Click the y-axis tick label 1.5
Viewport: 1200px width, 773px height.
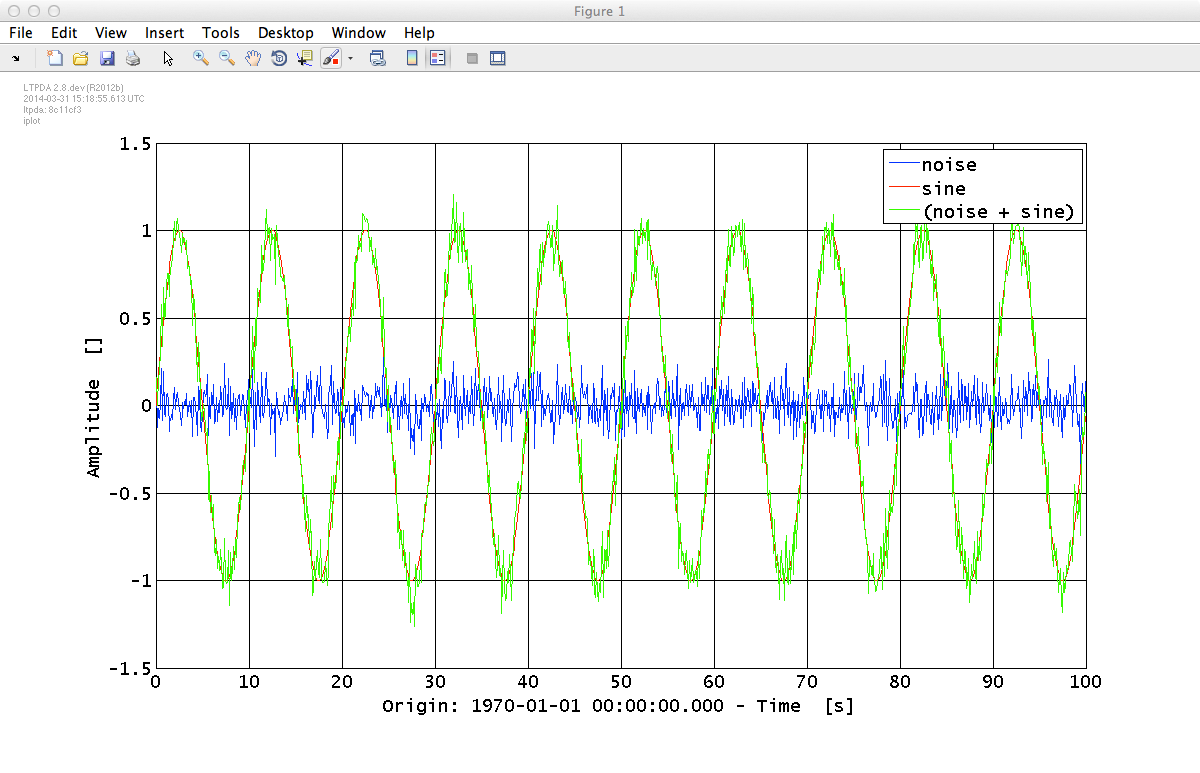(x=133, y=144)
